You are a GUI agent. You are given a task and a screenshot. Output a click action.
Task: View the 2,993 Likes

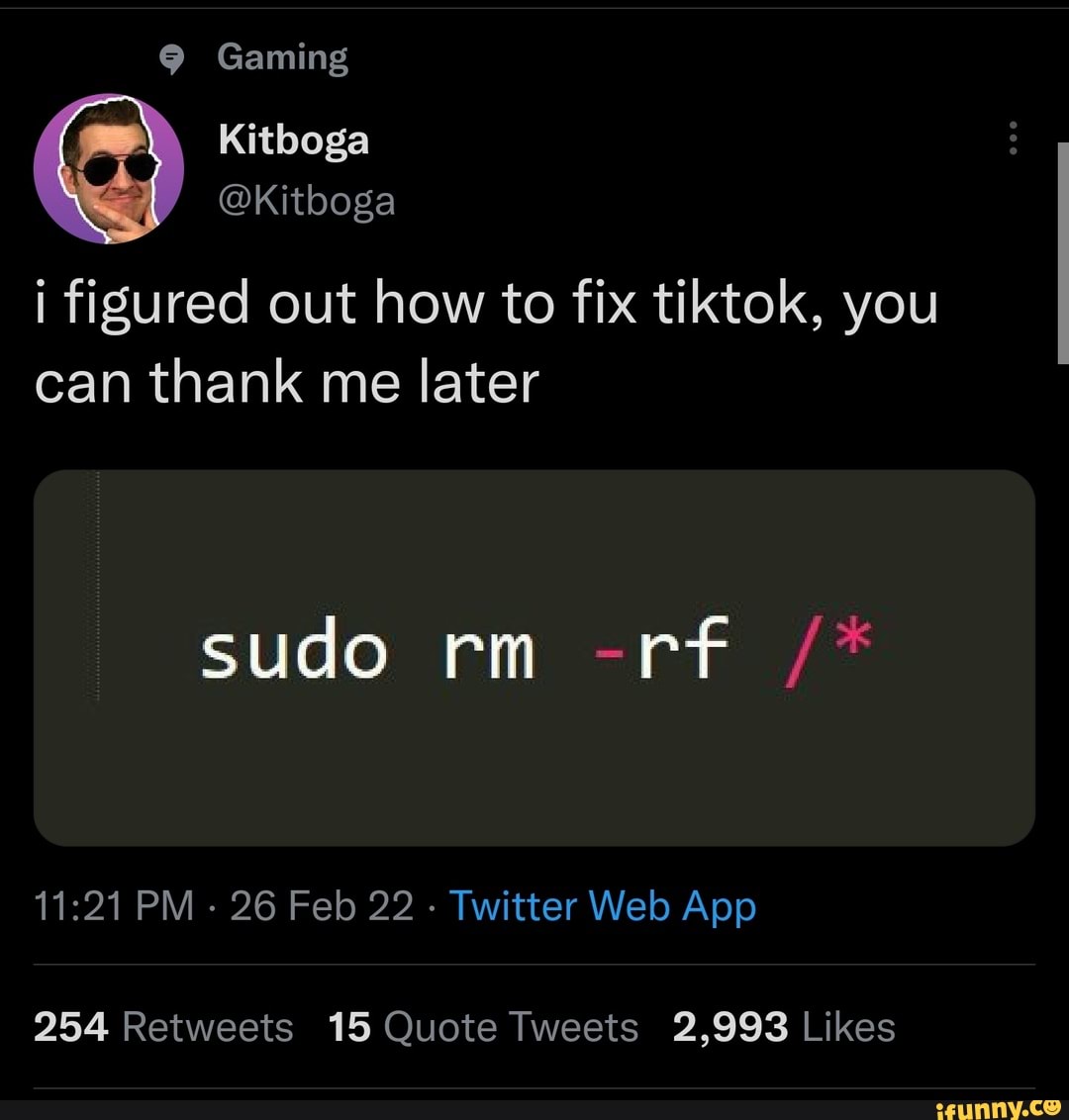coord(785,1027)
